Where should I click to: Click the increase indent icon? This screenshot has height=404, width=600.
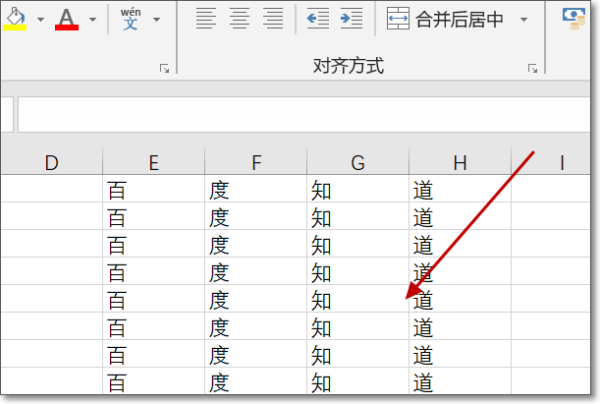350,19
